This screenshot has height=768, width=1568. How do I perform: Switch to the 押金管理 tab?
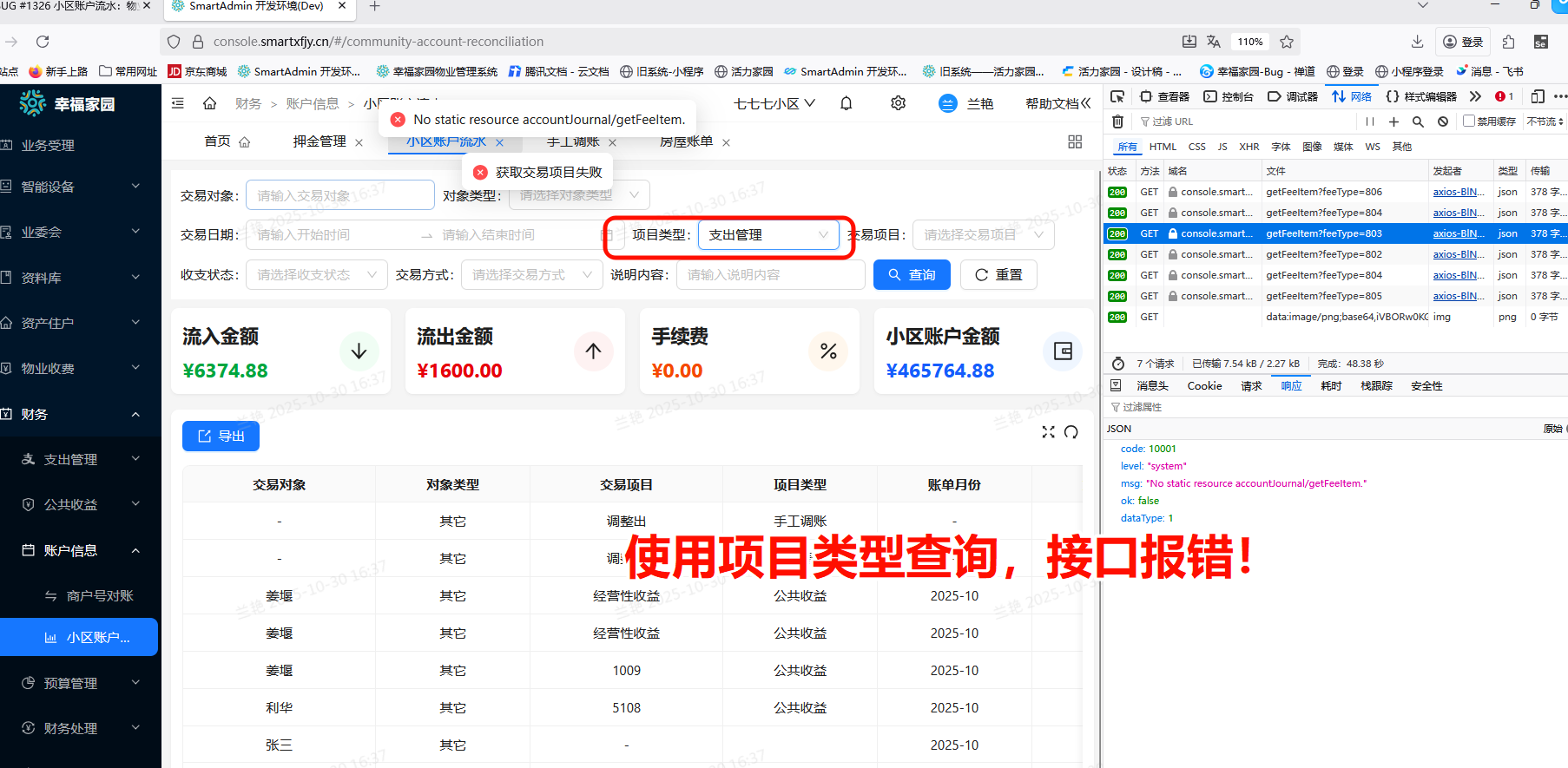click(x=320, y=141)
